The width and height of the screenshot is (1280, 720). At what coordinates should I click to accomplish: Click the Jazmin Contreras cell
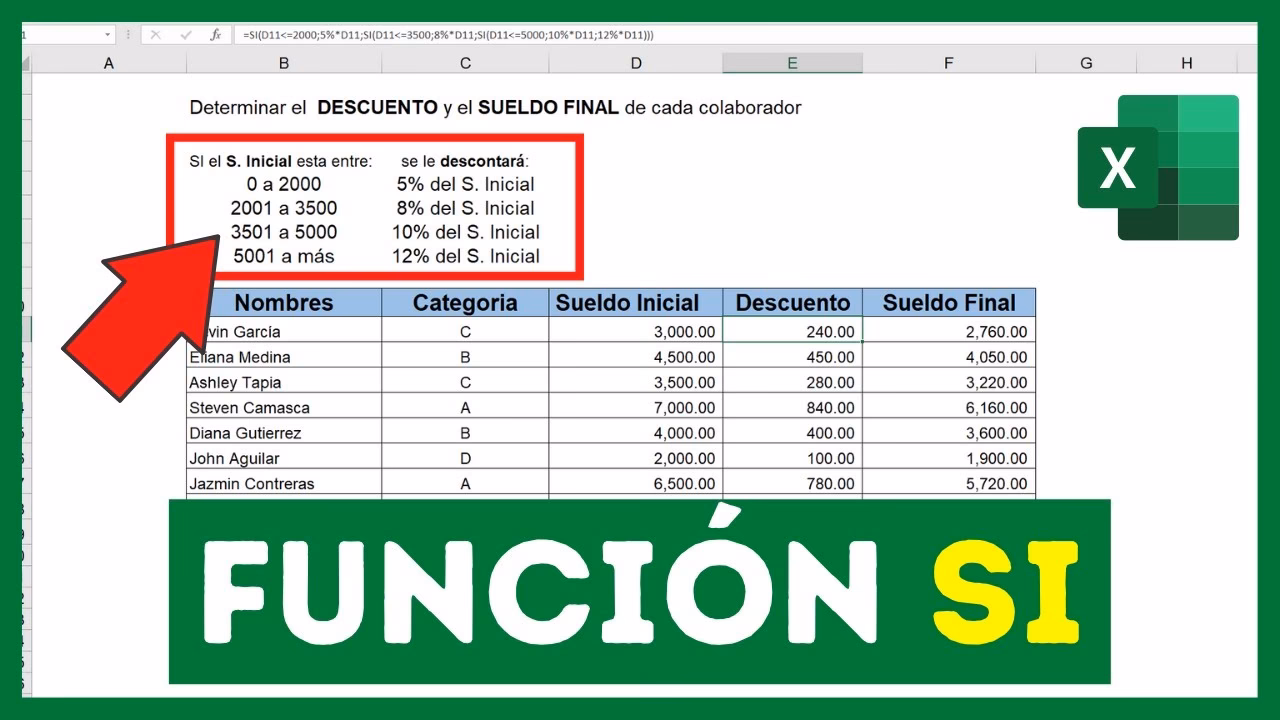pos(283,483)
